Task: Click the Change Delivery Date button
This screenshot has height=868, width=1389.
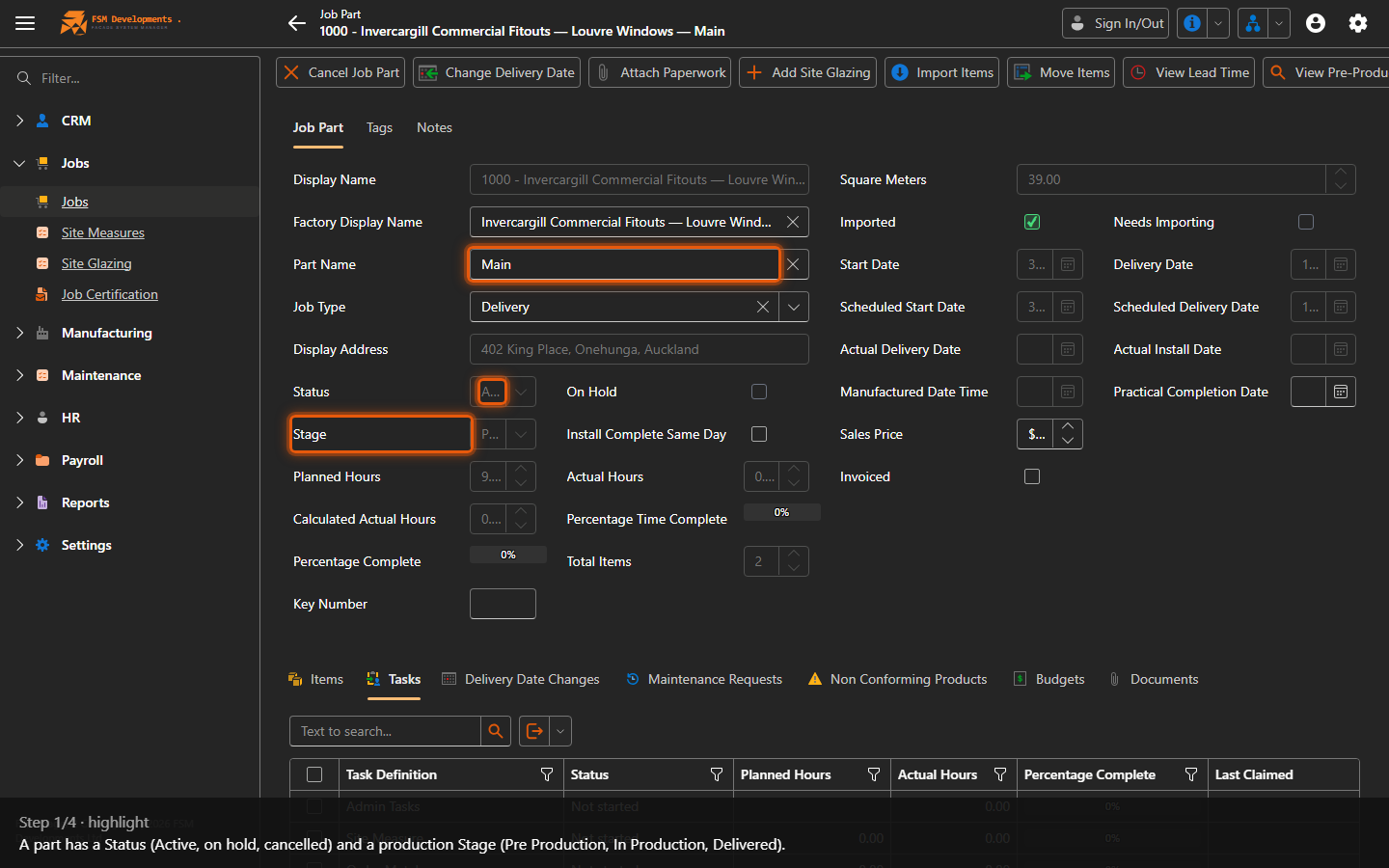Action: (497, 72)
